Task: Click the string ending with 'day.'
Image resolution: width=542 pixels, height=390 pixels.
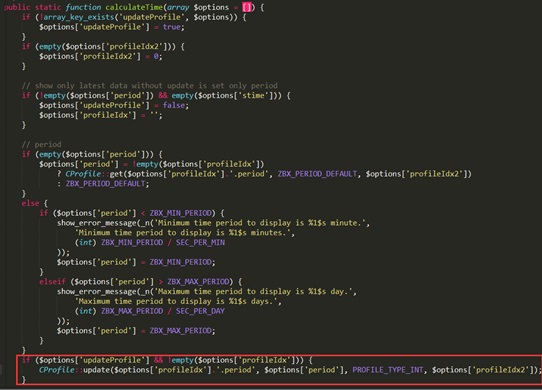Action: 252,291
